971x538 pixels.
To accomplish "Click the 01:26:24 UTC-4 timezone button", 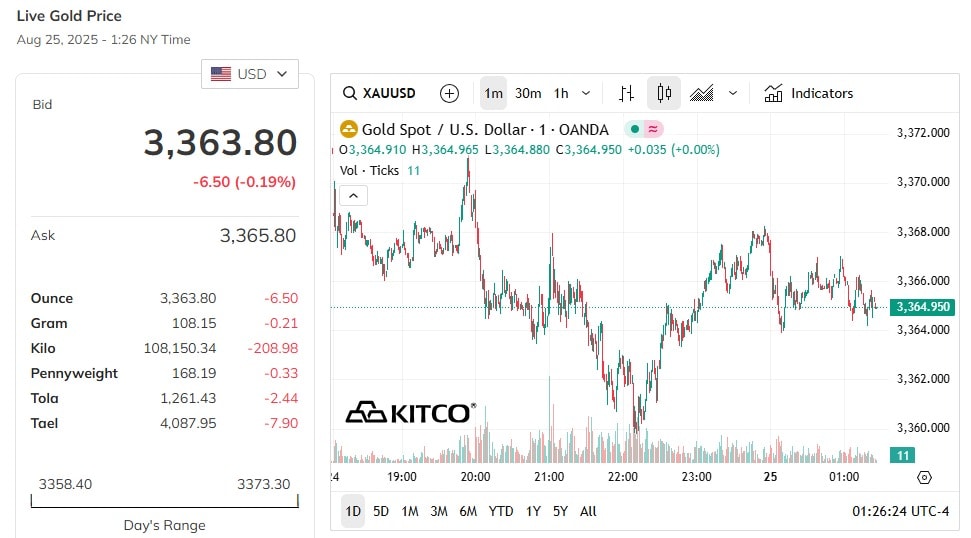I will point(900,511).
